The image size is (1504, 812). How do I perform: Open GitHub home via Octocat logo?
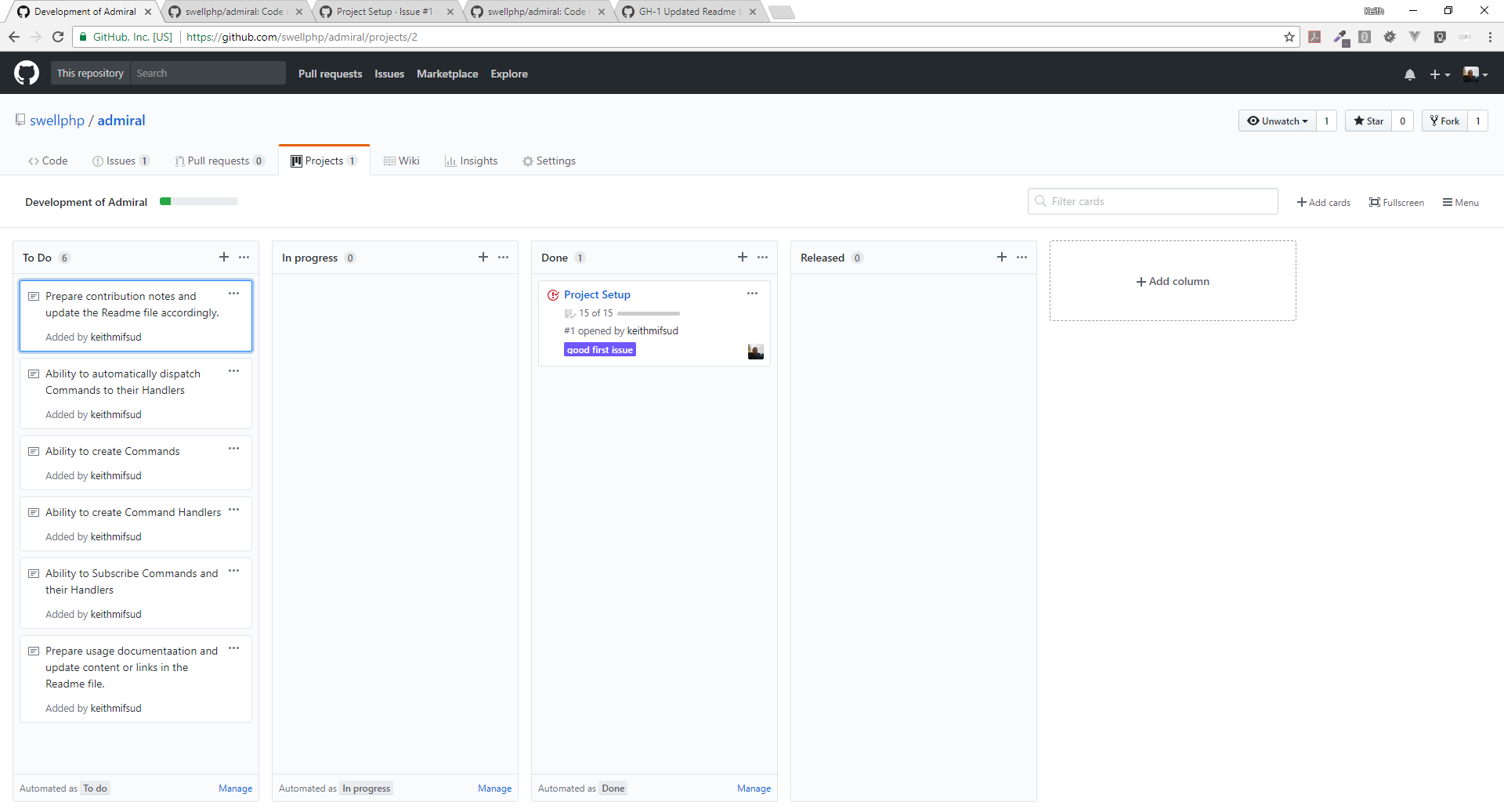pos(27,73)
